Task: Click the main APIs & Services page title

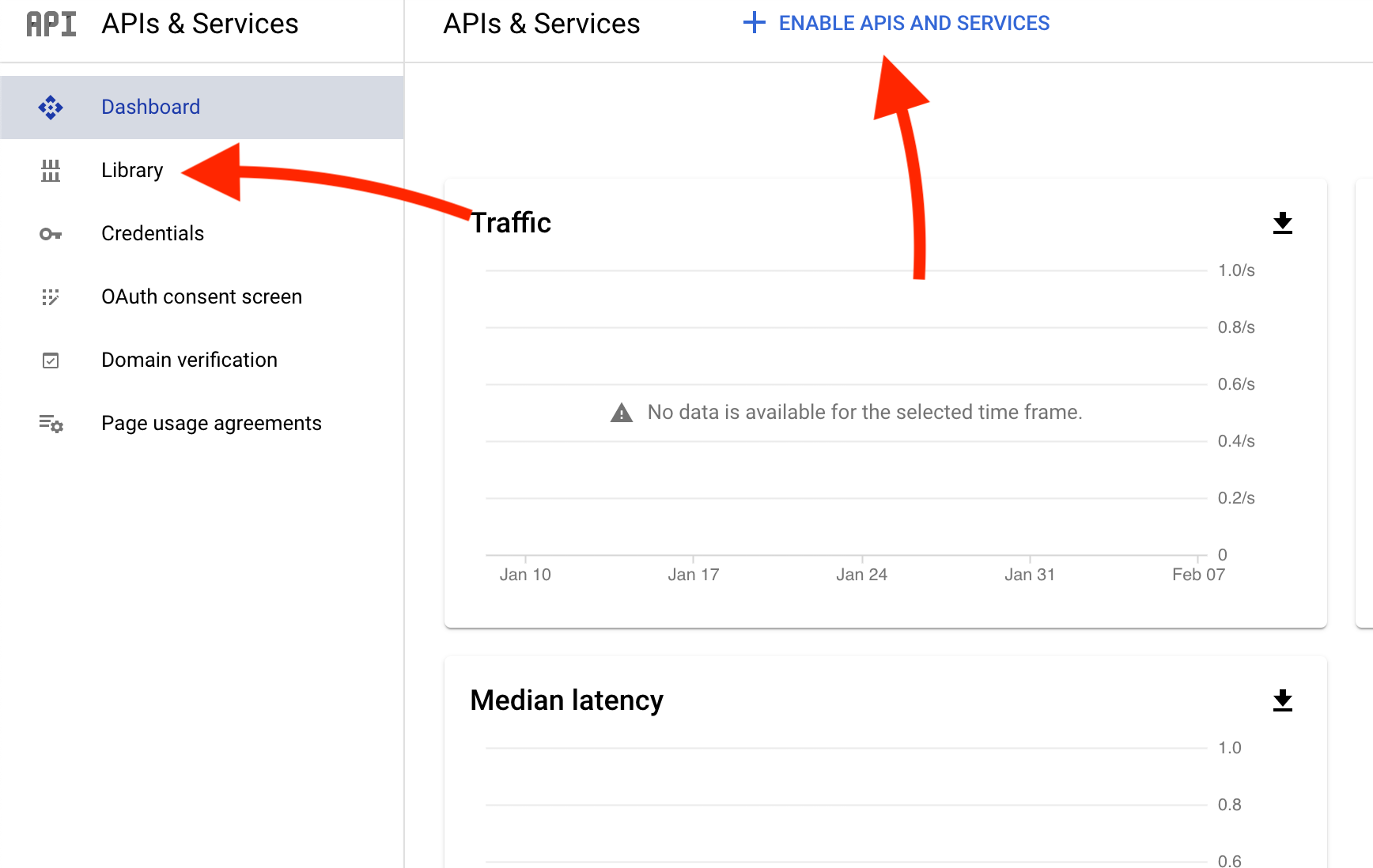Action: (x=542, y=24)
